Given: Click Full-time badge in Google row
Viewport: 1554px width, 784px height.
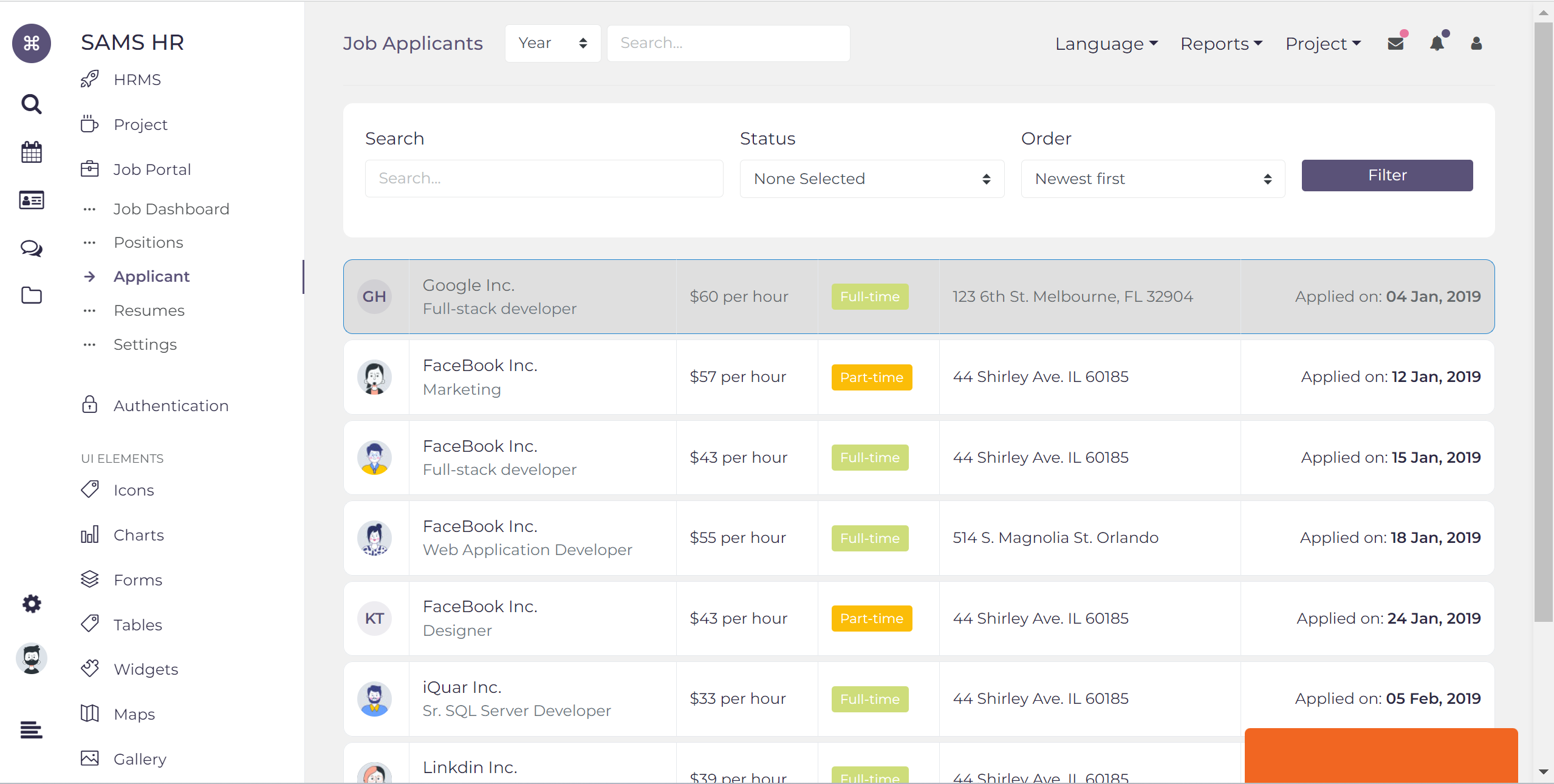Looking at the screenshot, I should pyautogui.click(x=870, y=296).
